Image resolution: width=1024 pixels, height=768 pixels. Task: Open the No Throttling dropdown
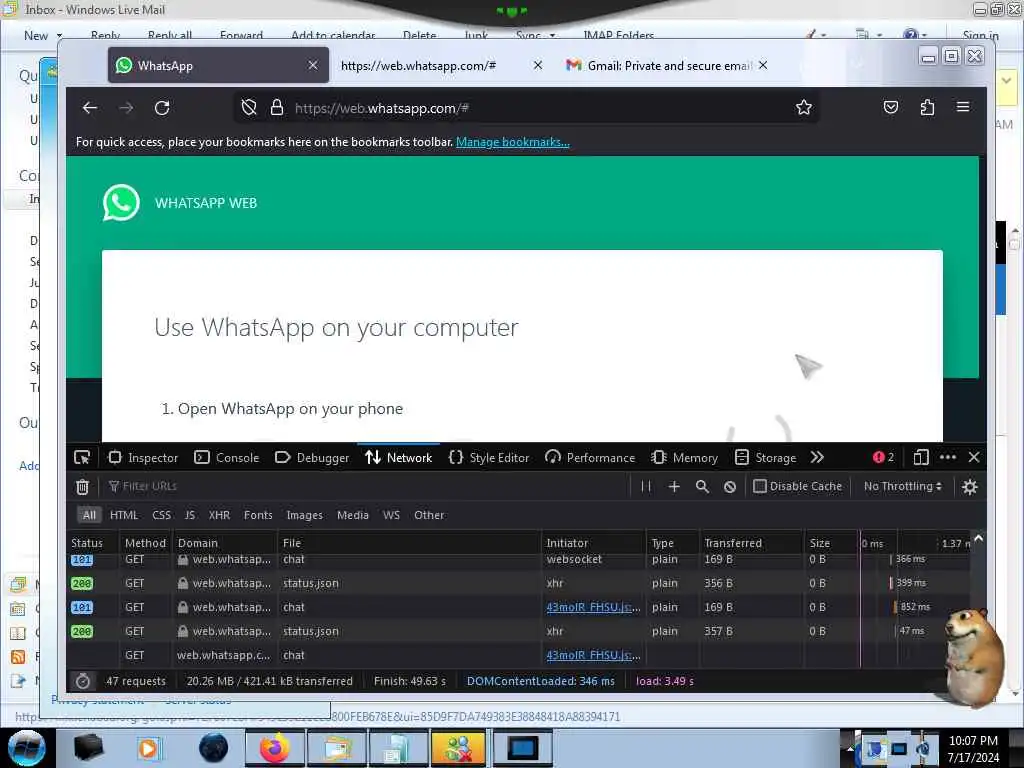tap(903, 486)
